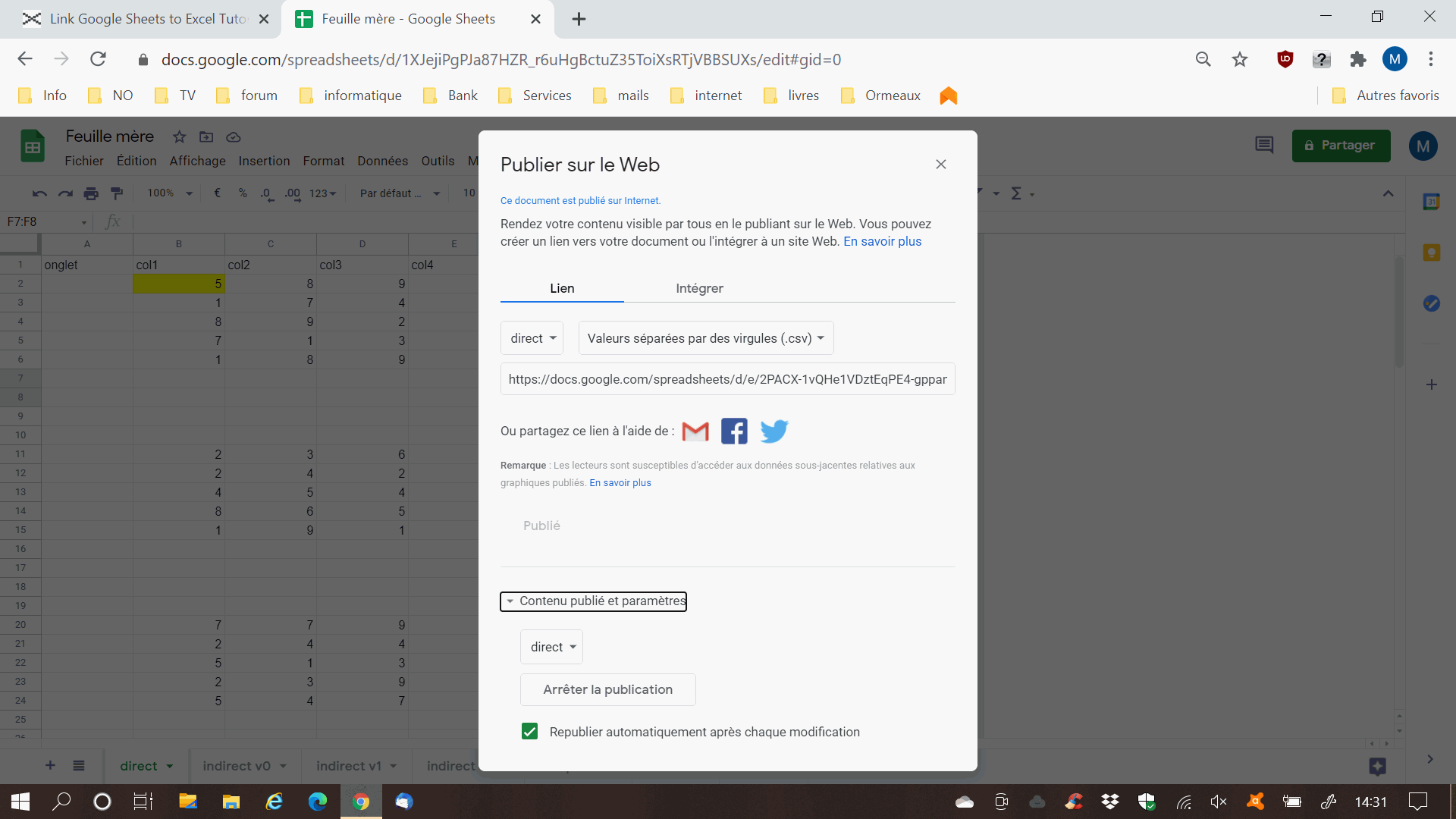Open the name box F7:F8 dropdown
This screenshot has height=819, width=1456.
83,222
